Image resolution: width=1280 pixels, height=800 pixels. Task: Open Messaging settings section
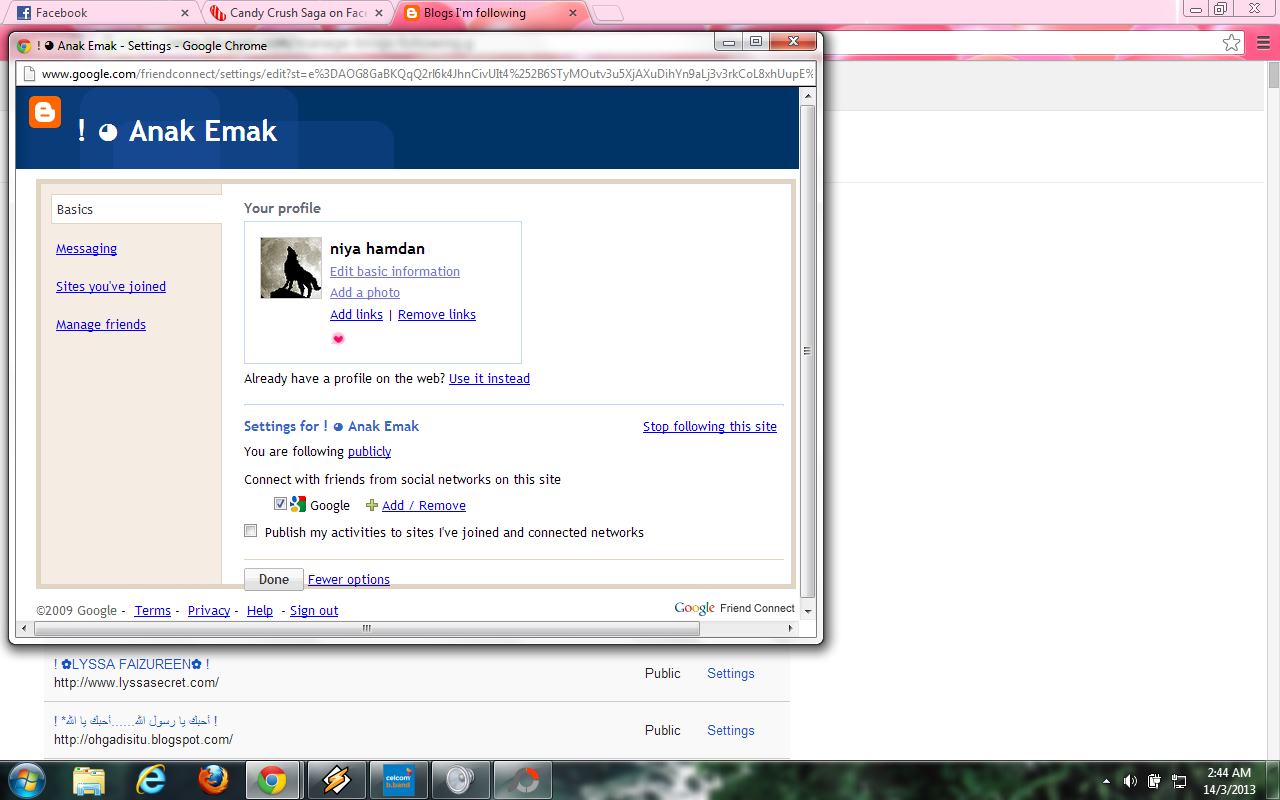(86, 248)
